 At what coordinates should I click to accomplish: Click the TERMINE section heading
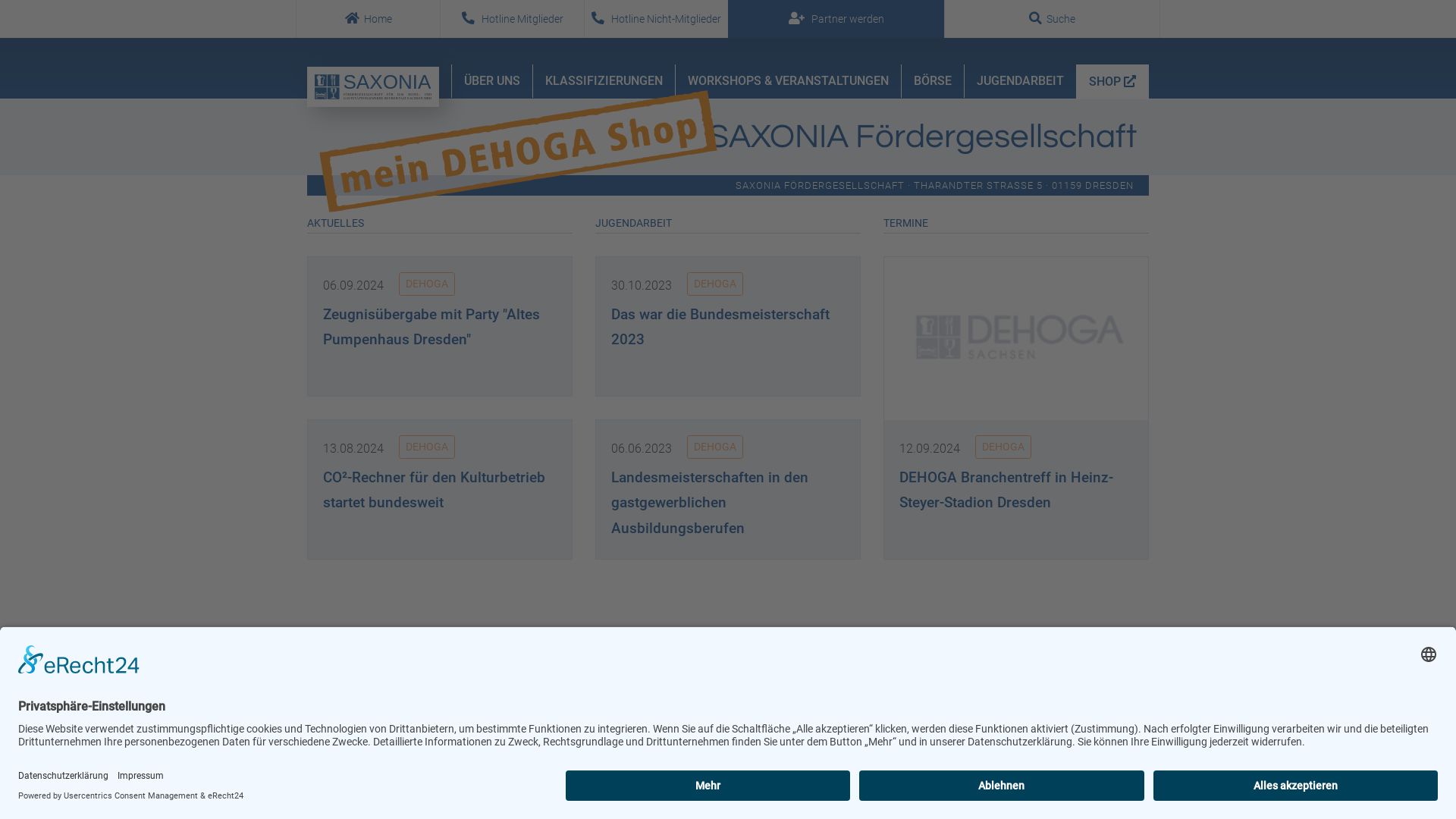[x=905, y=223]
